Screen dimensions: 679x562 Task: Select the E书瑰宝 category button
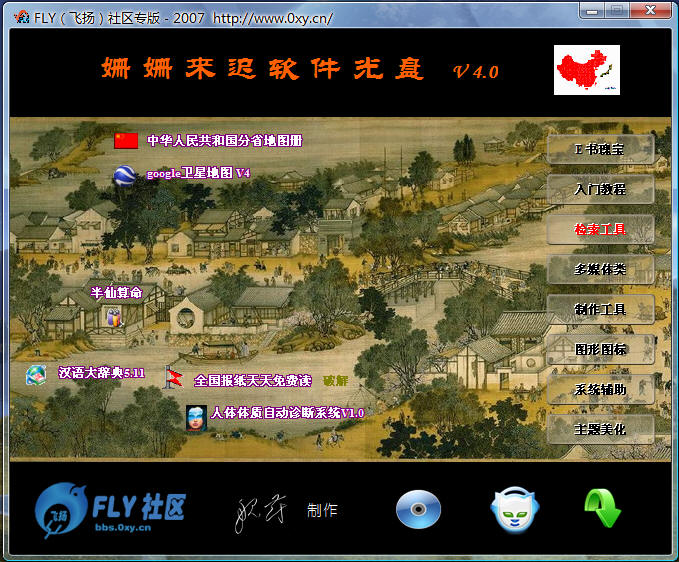(x=600, y=149)
